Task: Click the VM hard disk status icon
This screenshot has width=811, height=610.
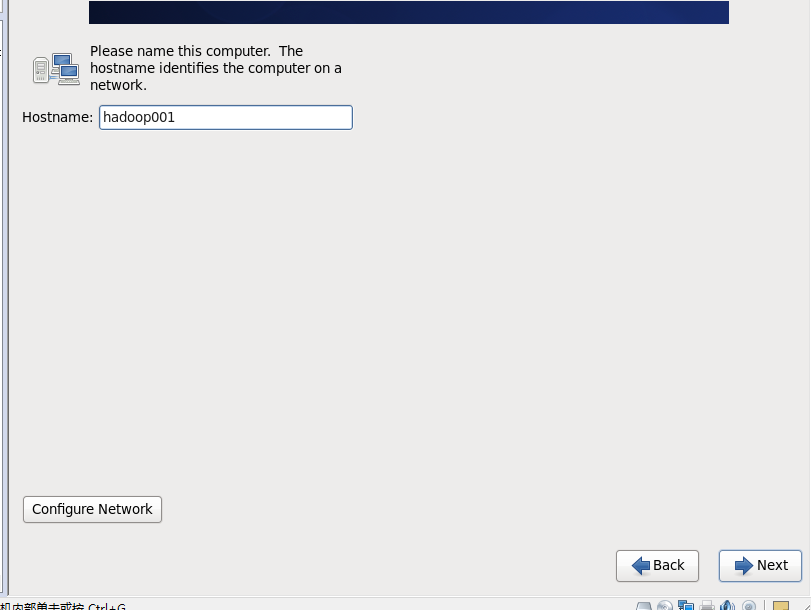Action: tap(643, 606)
